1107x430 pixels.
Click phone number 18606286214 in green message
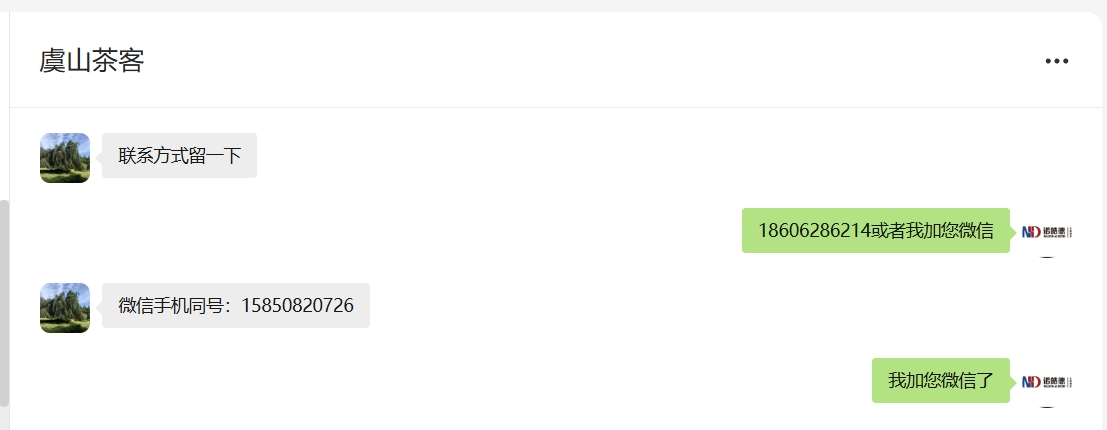[x=812, y=231]
